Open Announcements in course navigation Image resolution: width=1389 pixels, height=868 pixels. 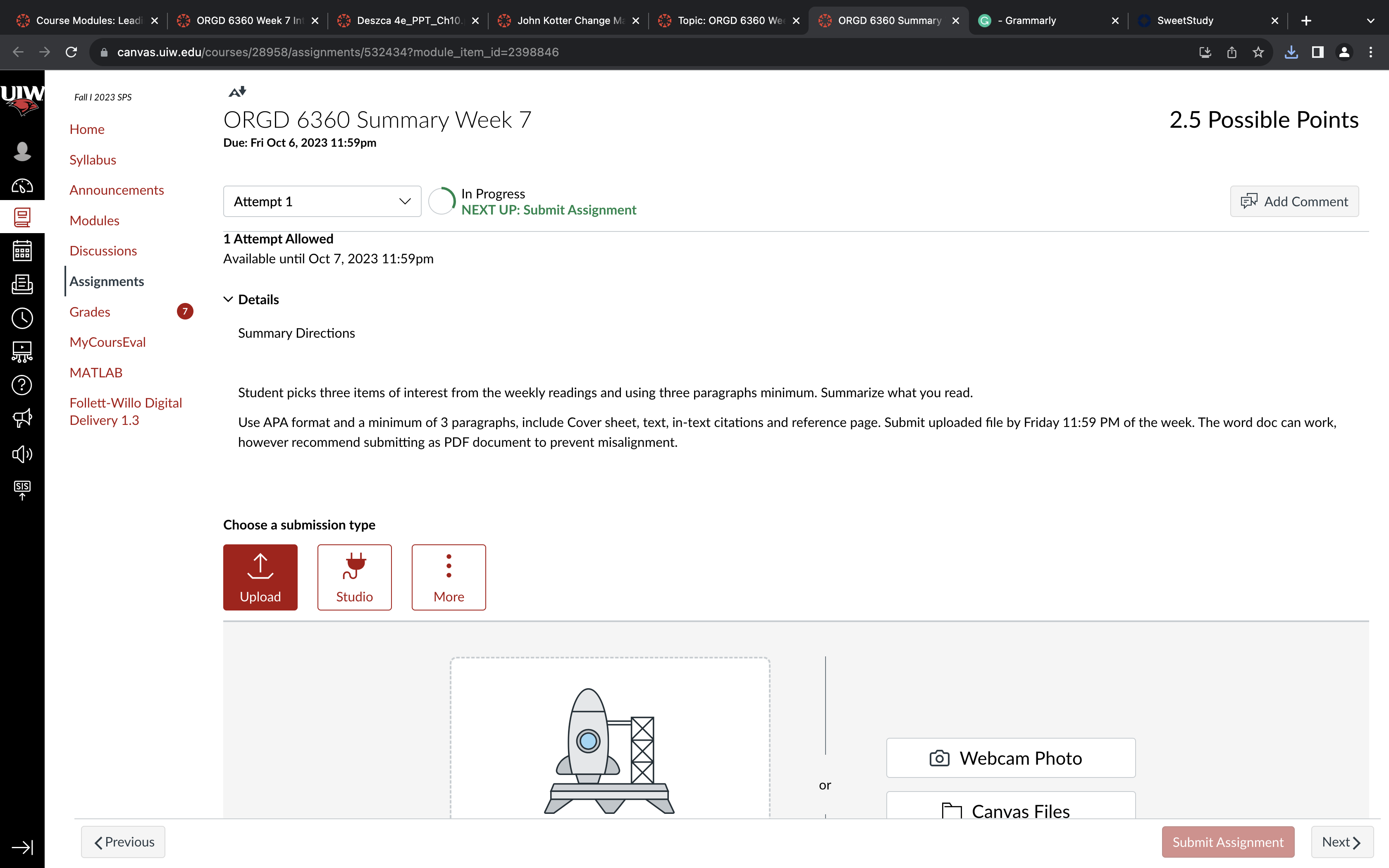click(117, 190)
